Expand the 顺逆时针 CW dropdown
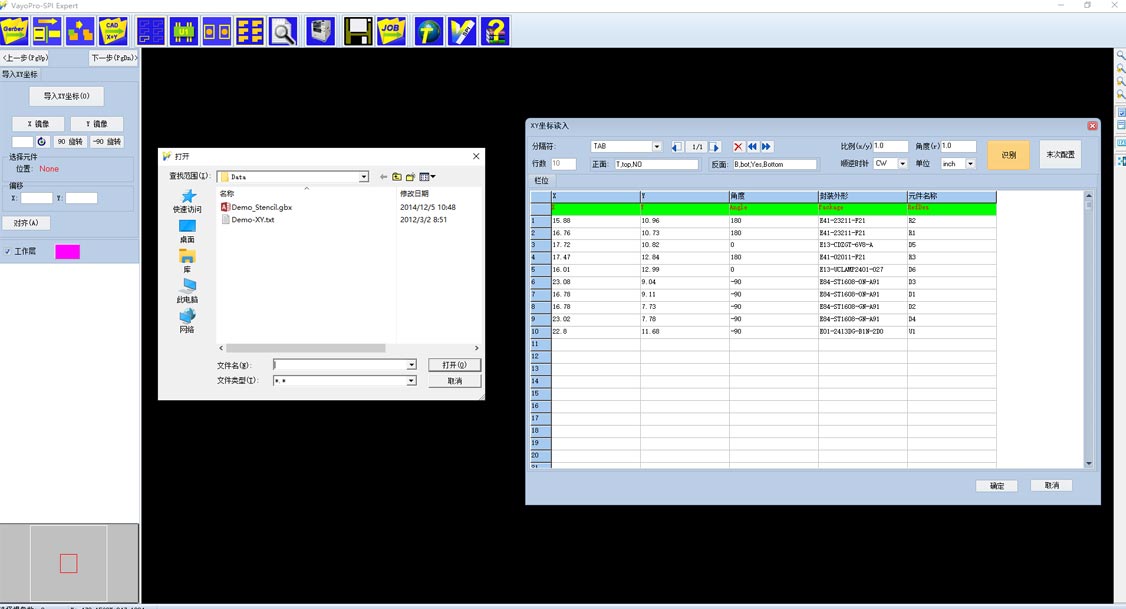1126x609 pixels. tap(902, 164)
